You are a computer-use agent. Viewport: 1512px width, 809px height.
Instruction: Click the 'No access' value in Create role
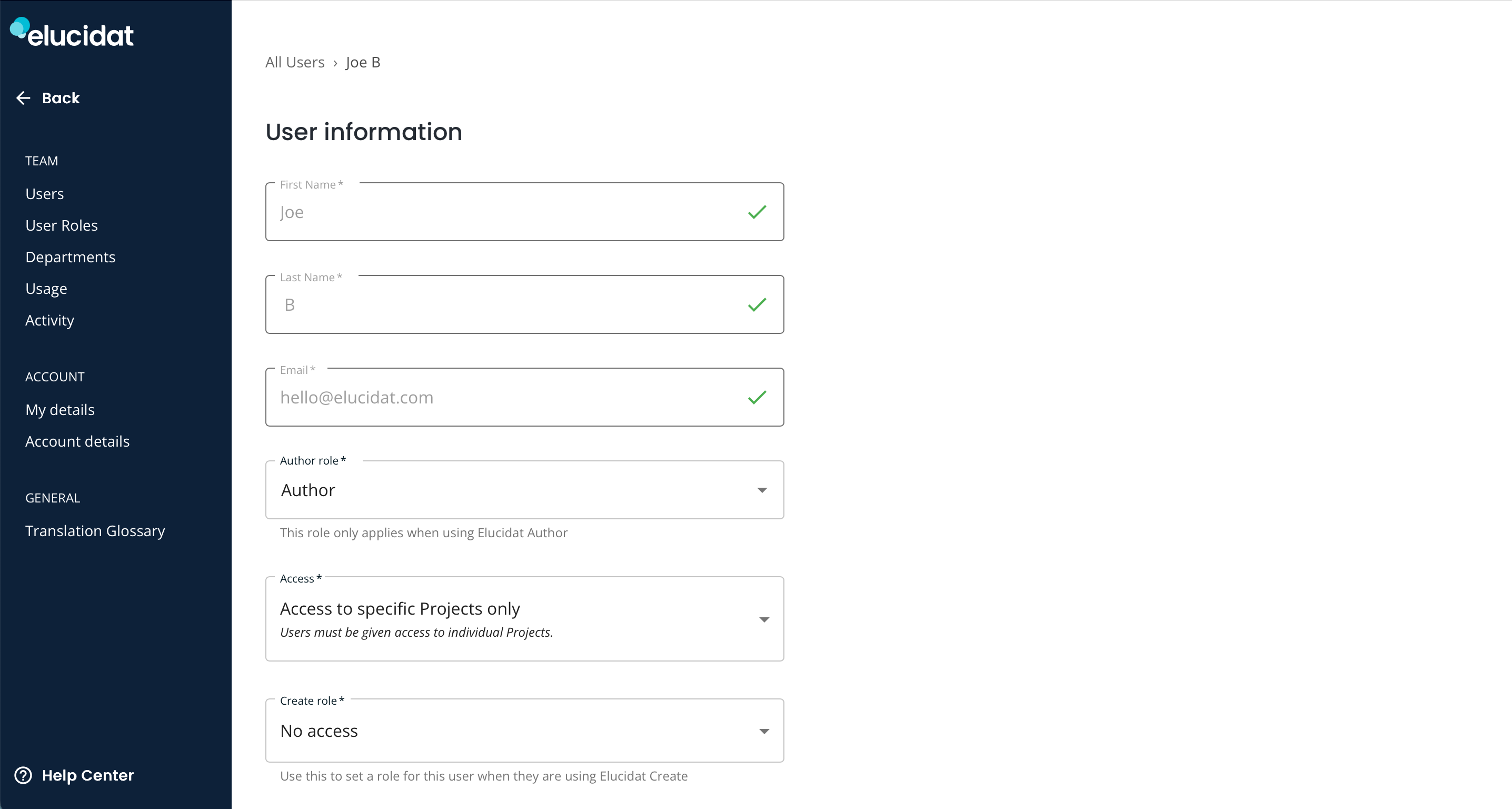point(320,731)
